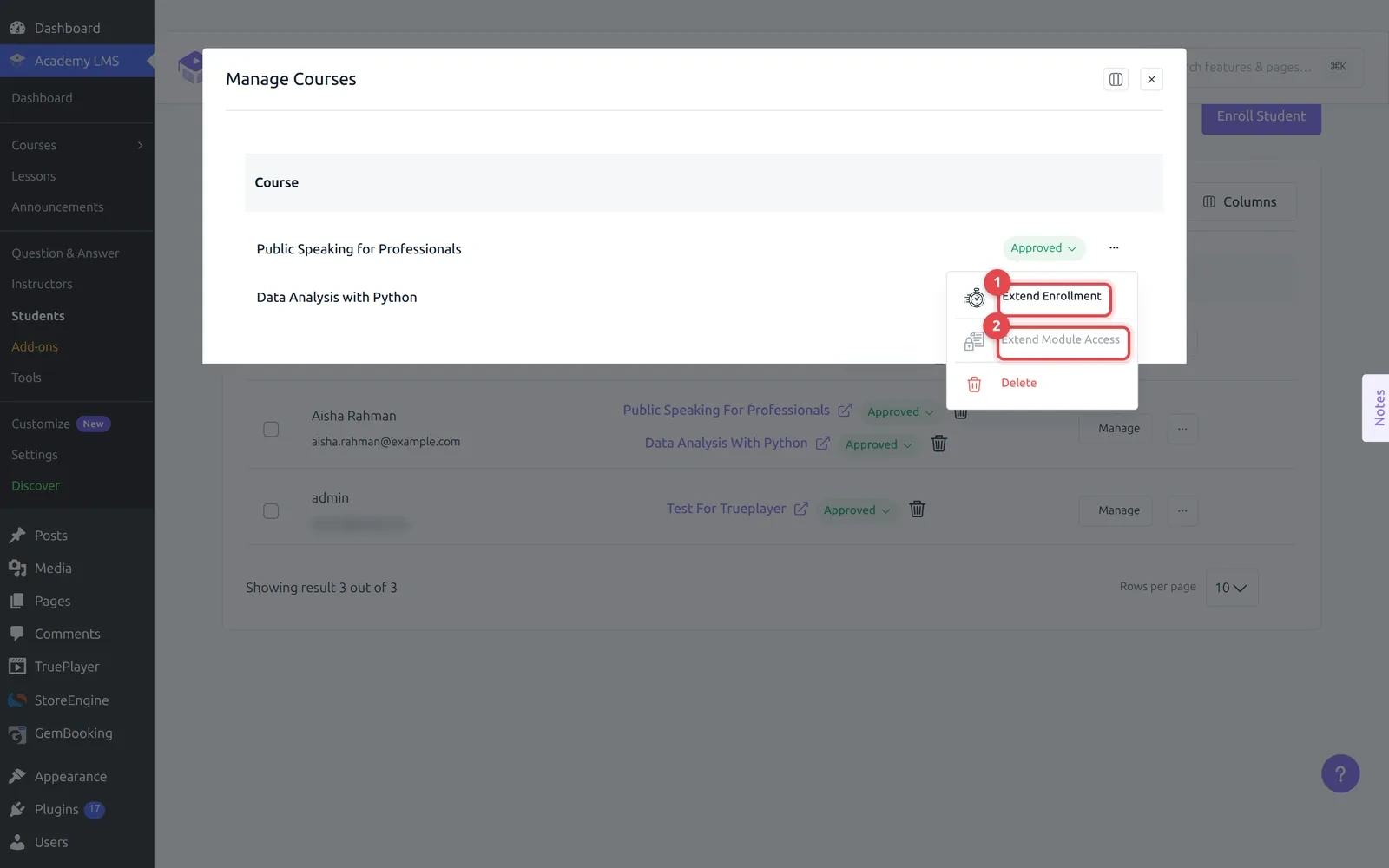Open Approved dropdown for Test For Trueplayer
Screen dimensions: 1389x868
857,510
